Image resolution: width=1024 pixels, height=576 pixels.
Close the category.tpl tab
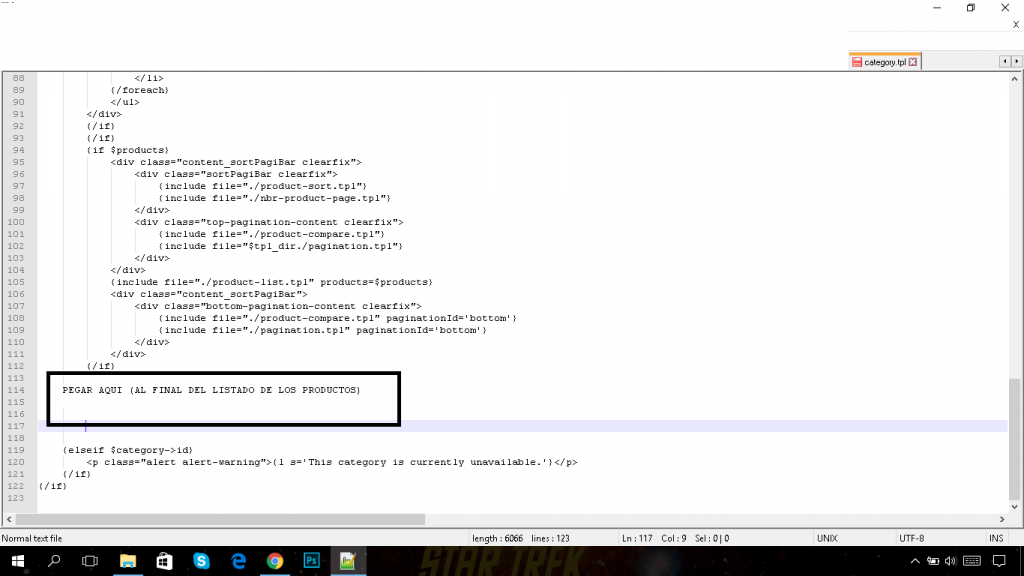[911, 61]
